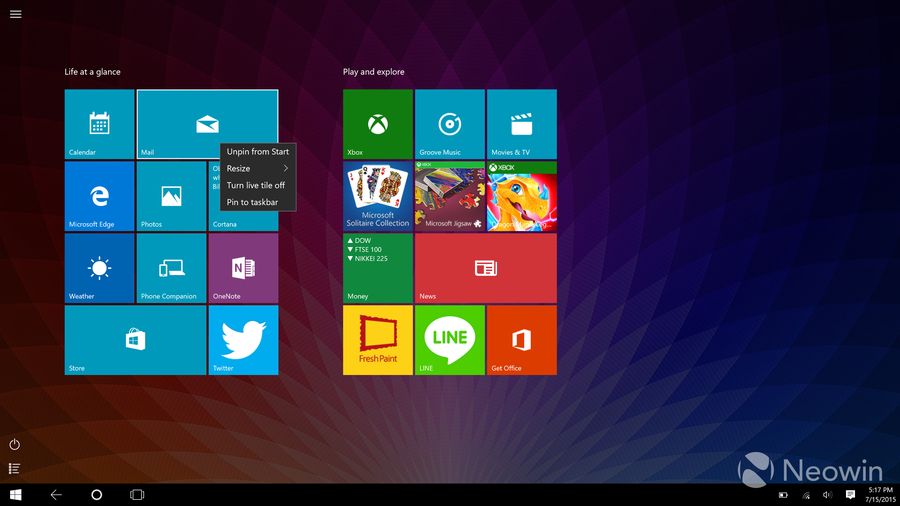Expand the Resize submenu

tap(258, 168)
